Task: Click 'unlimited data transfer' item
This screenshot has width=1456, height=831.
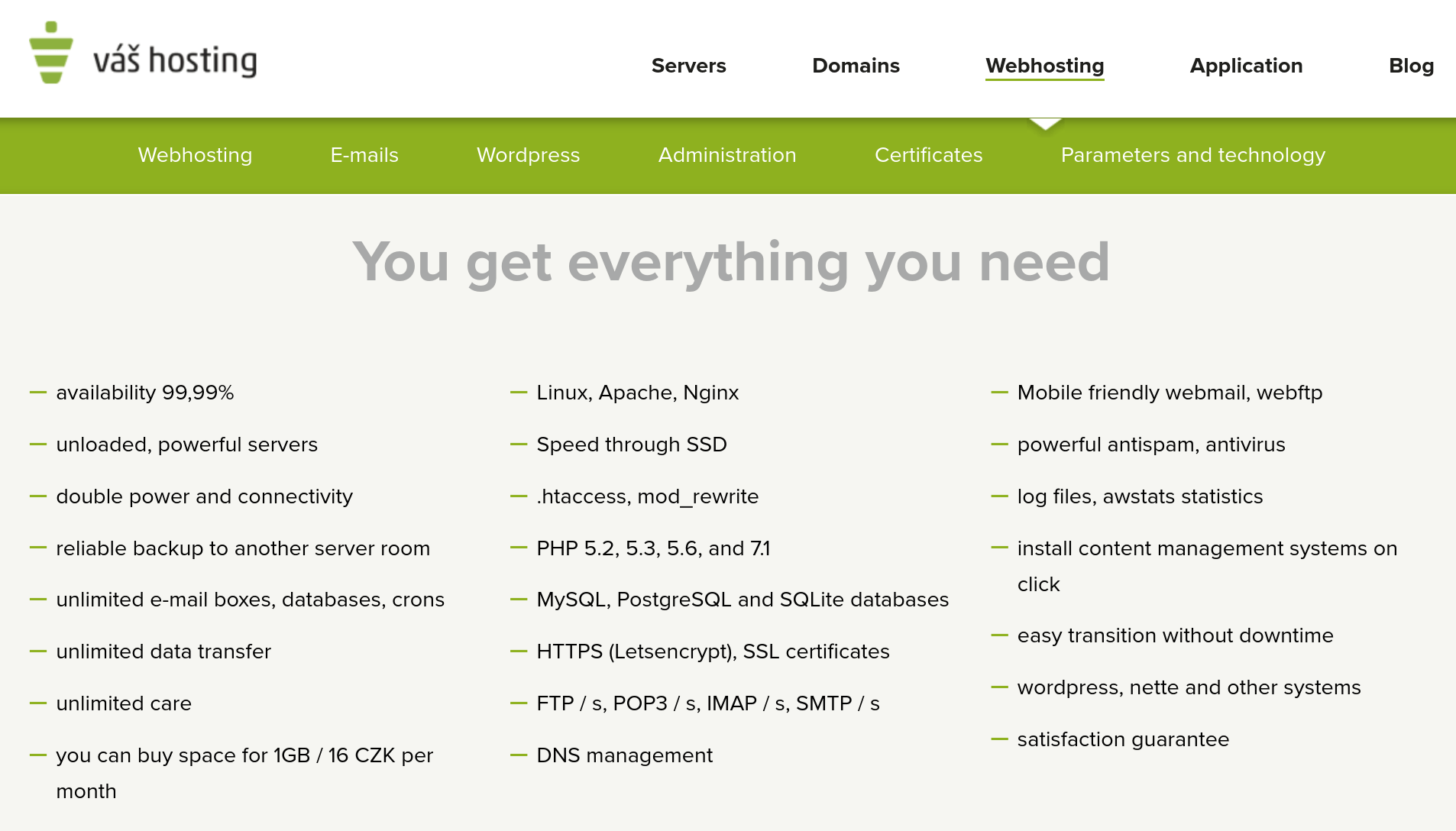Action: click(163, 652)
